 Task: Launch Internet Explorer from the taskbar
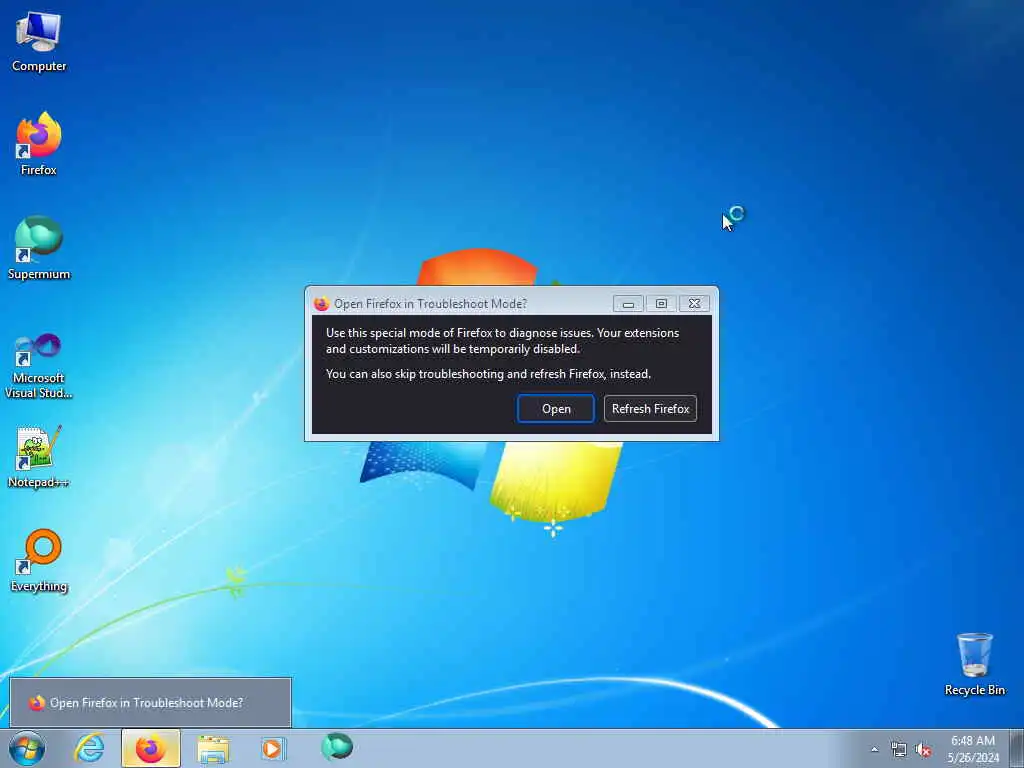tap(89, 748)
